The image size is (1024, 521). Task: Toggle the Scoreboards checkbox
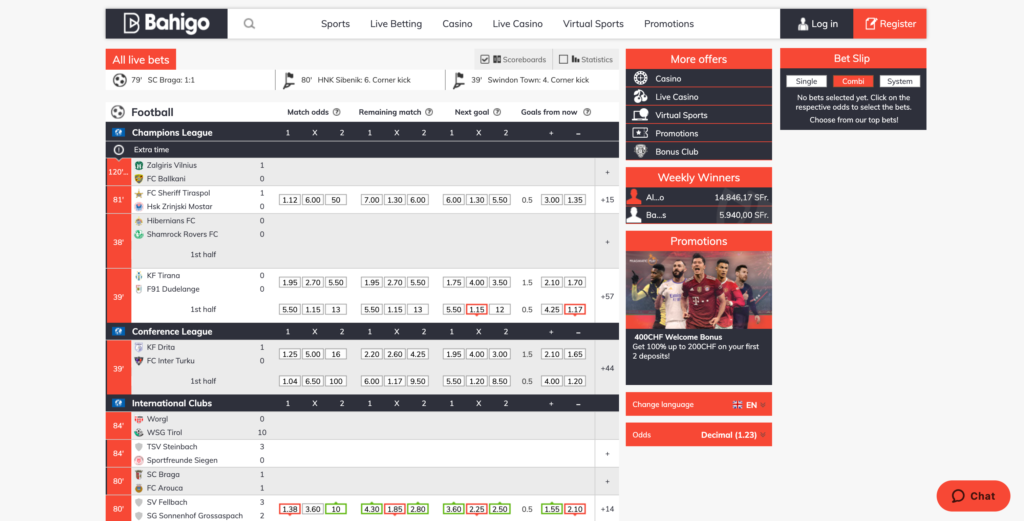tap(485, 59)
